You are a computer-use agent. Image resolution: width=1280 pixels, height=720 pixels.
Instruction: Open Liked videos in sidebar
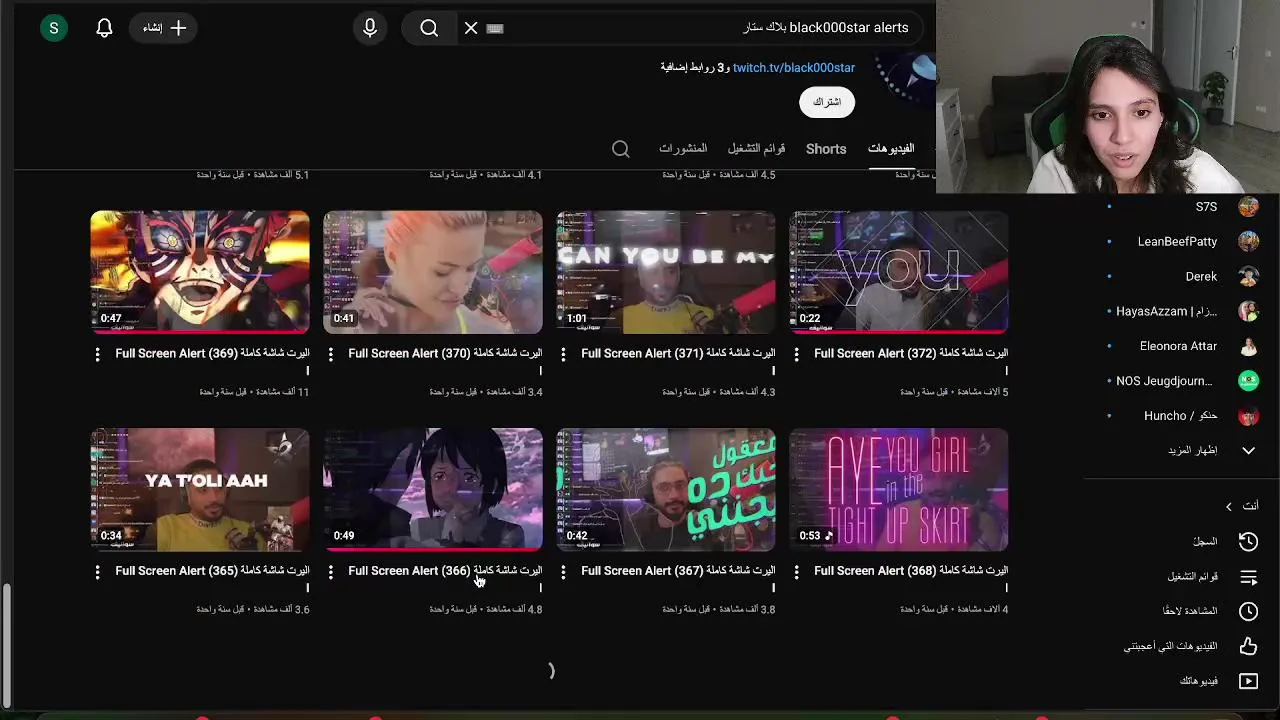[x=1180, y=647]
